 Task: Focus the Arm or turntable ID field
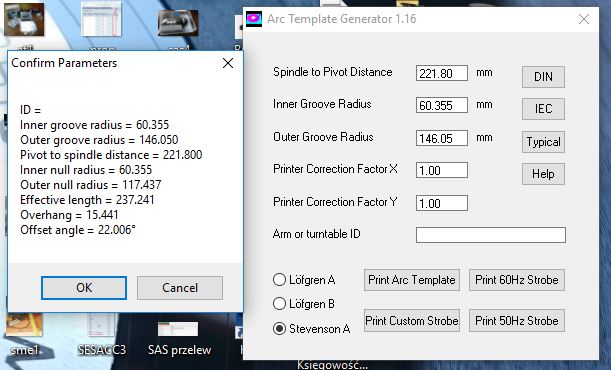491,235
